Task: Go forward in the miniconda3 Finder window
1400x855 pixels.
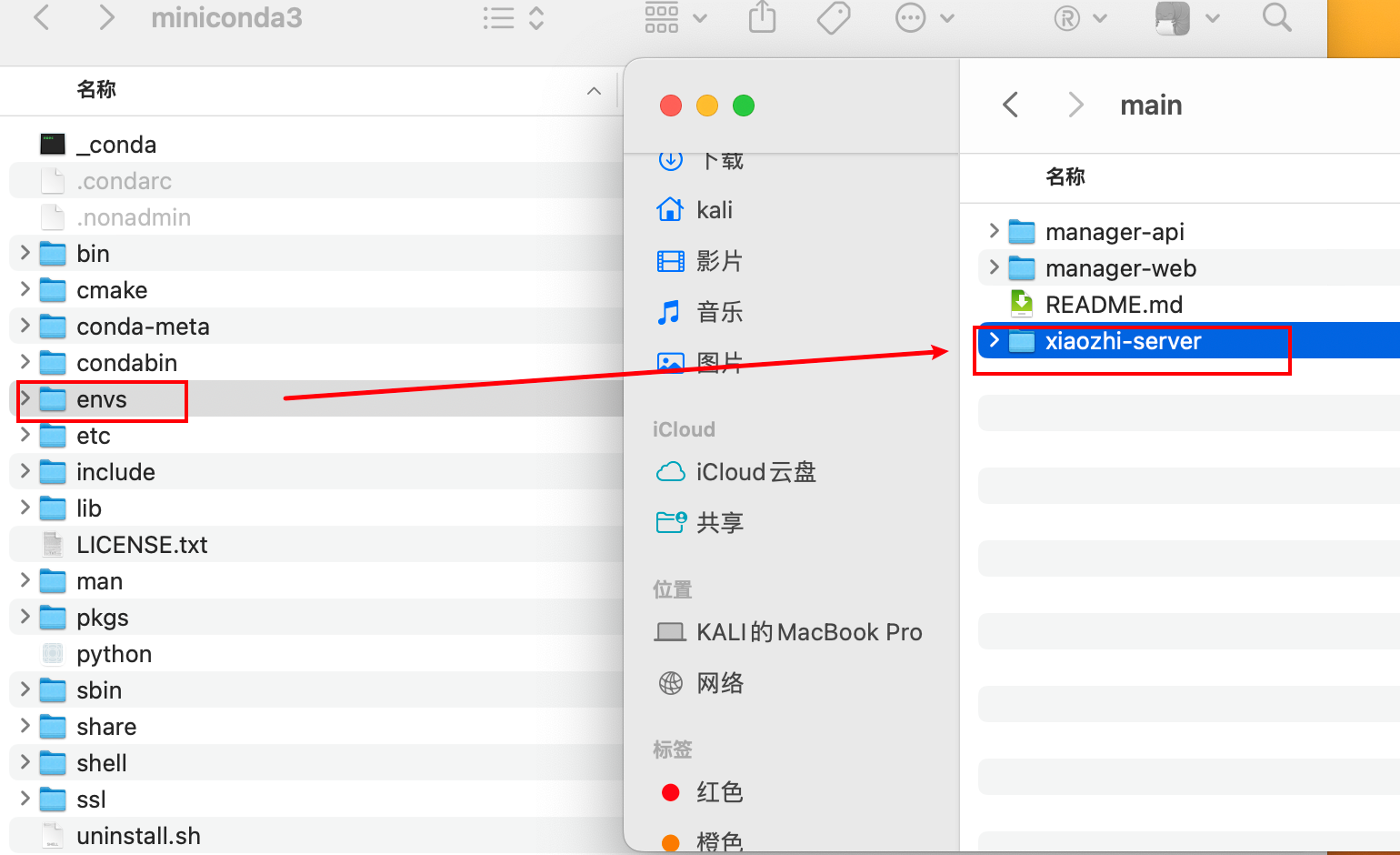Action: click(x=107, y=17)
